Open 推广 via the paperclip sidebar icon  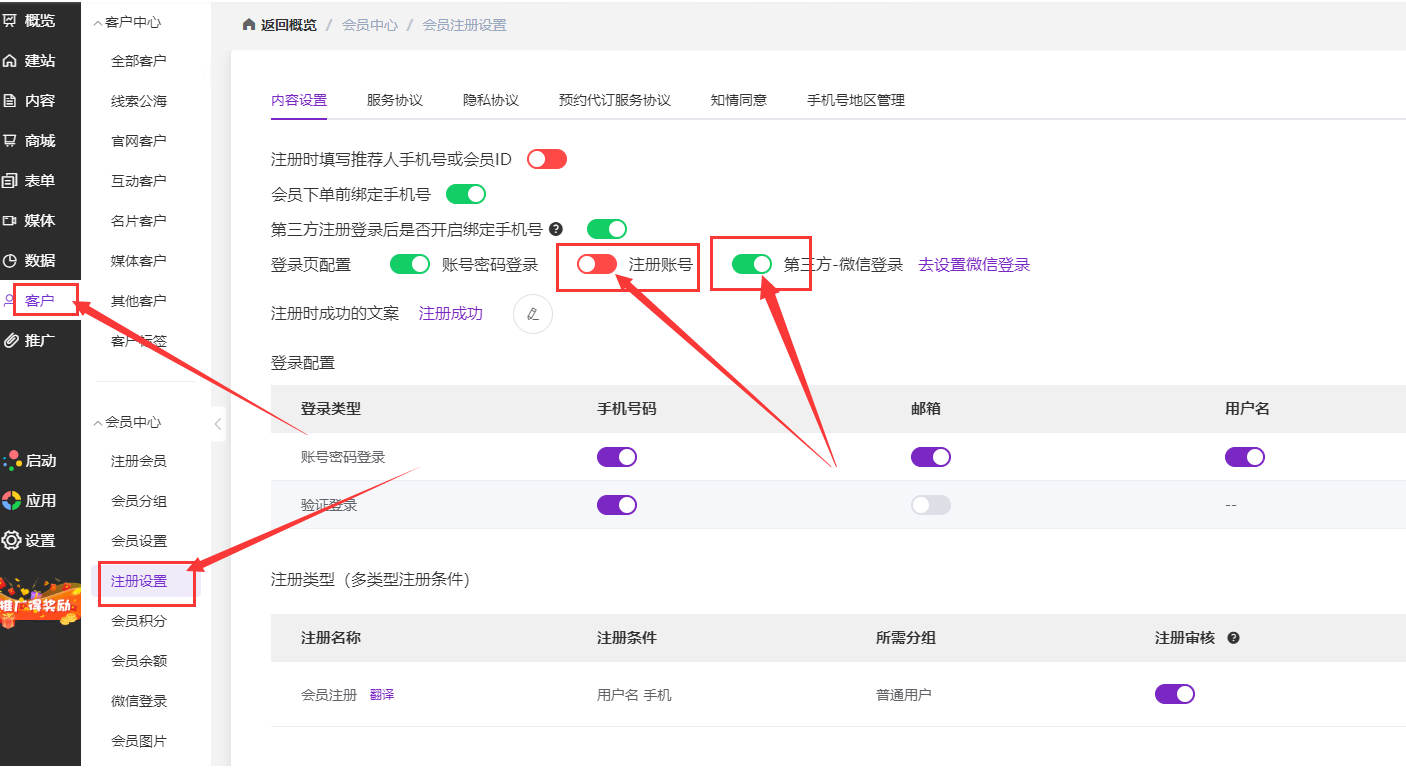coord(11,341)
